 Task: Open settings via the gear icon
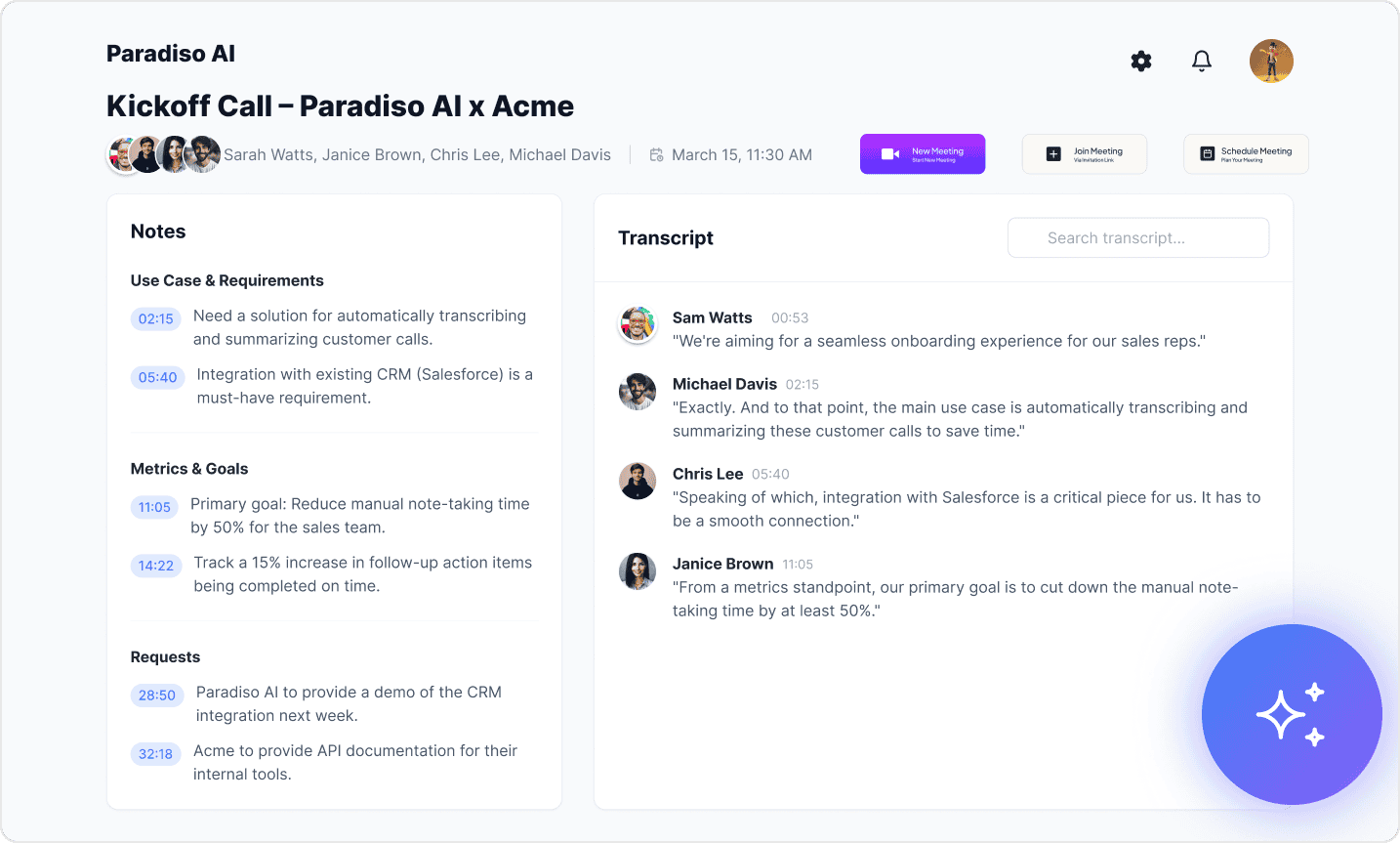[1141, 62]
